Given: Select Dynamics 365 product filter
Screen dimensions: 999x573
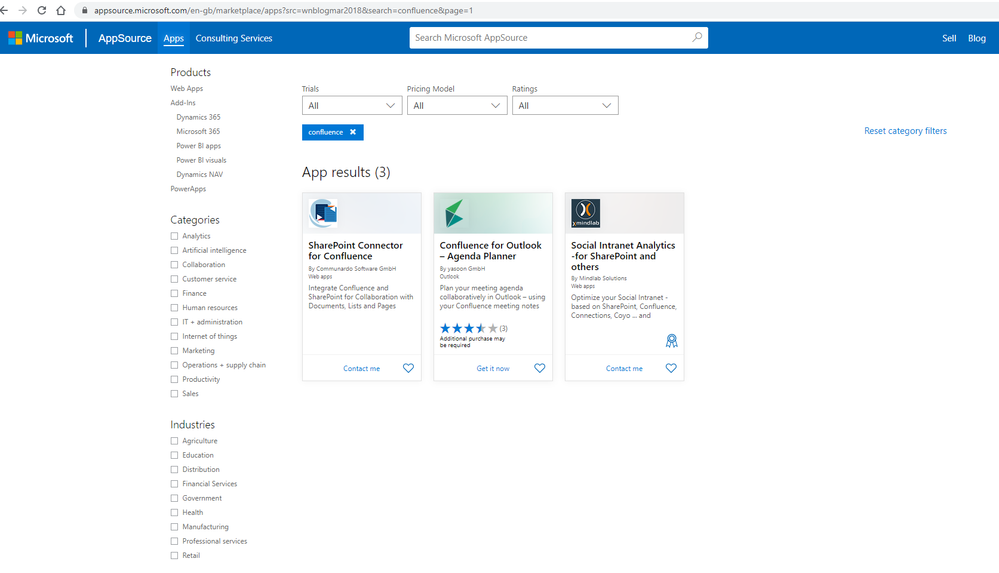Looking at the screenshot, I should point(198,117).
